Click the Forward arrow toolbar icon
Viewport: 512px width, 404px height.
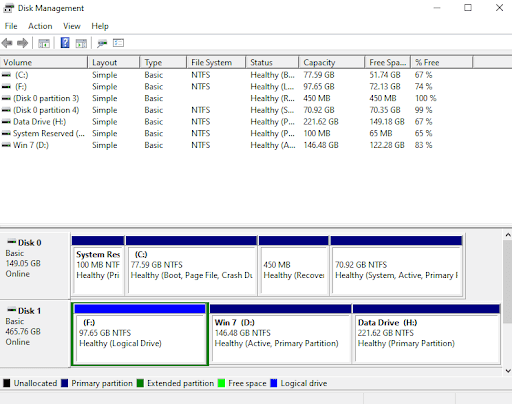coord(22,43)
